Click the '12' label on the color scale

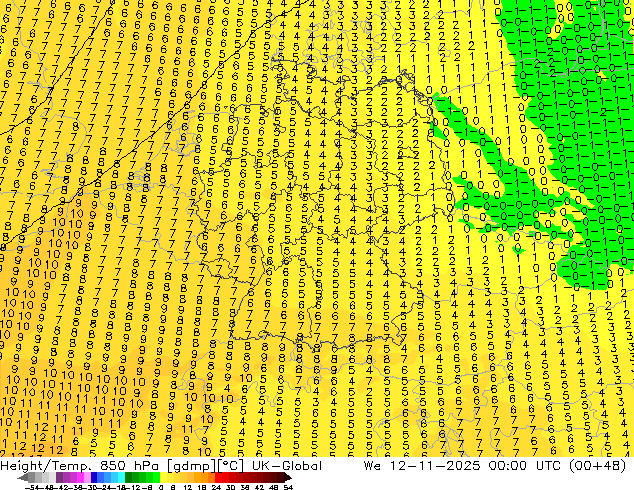[188, 488]
